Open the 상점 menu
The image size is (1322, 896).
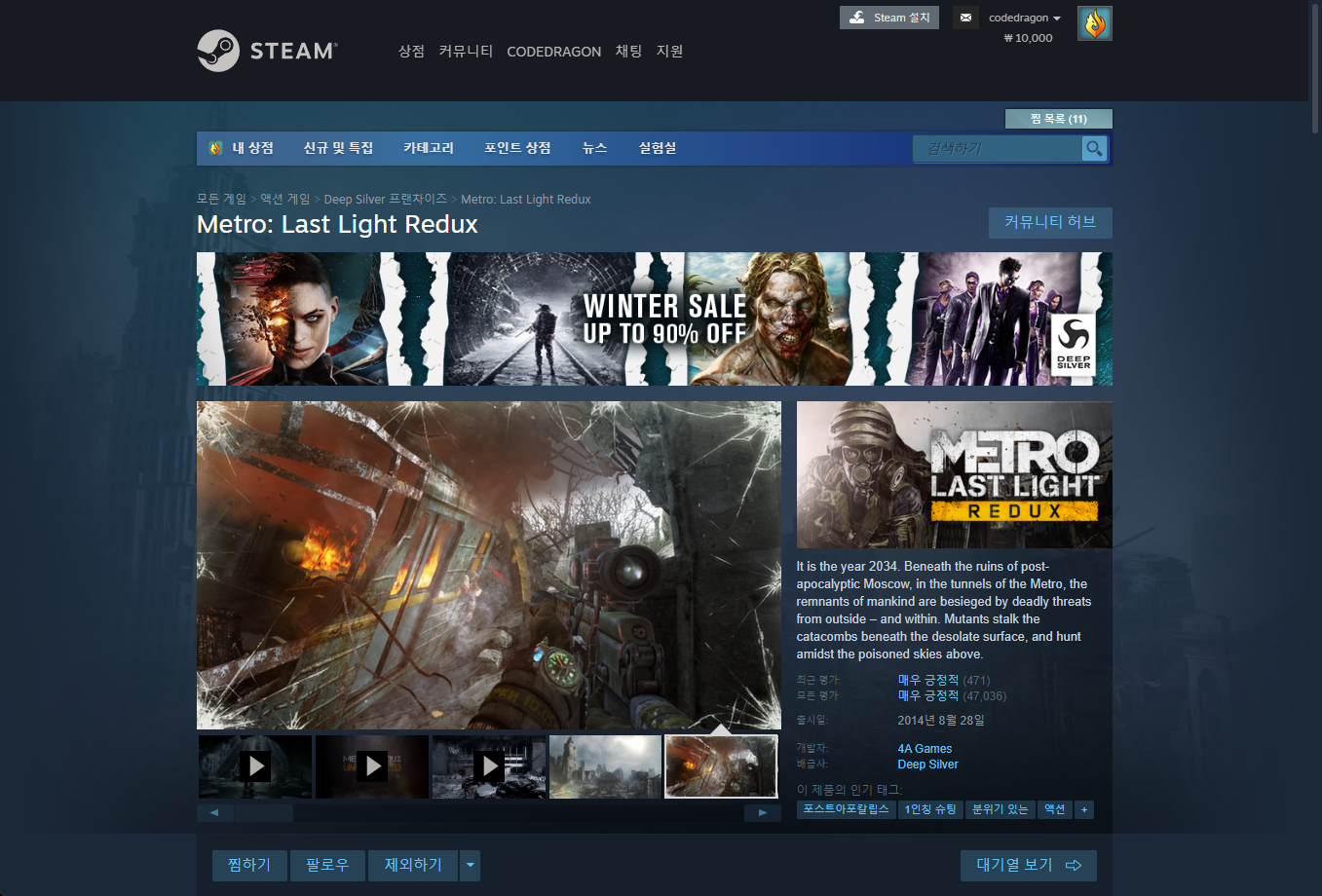pyautogui.click(x=411, y=51)
